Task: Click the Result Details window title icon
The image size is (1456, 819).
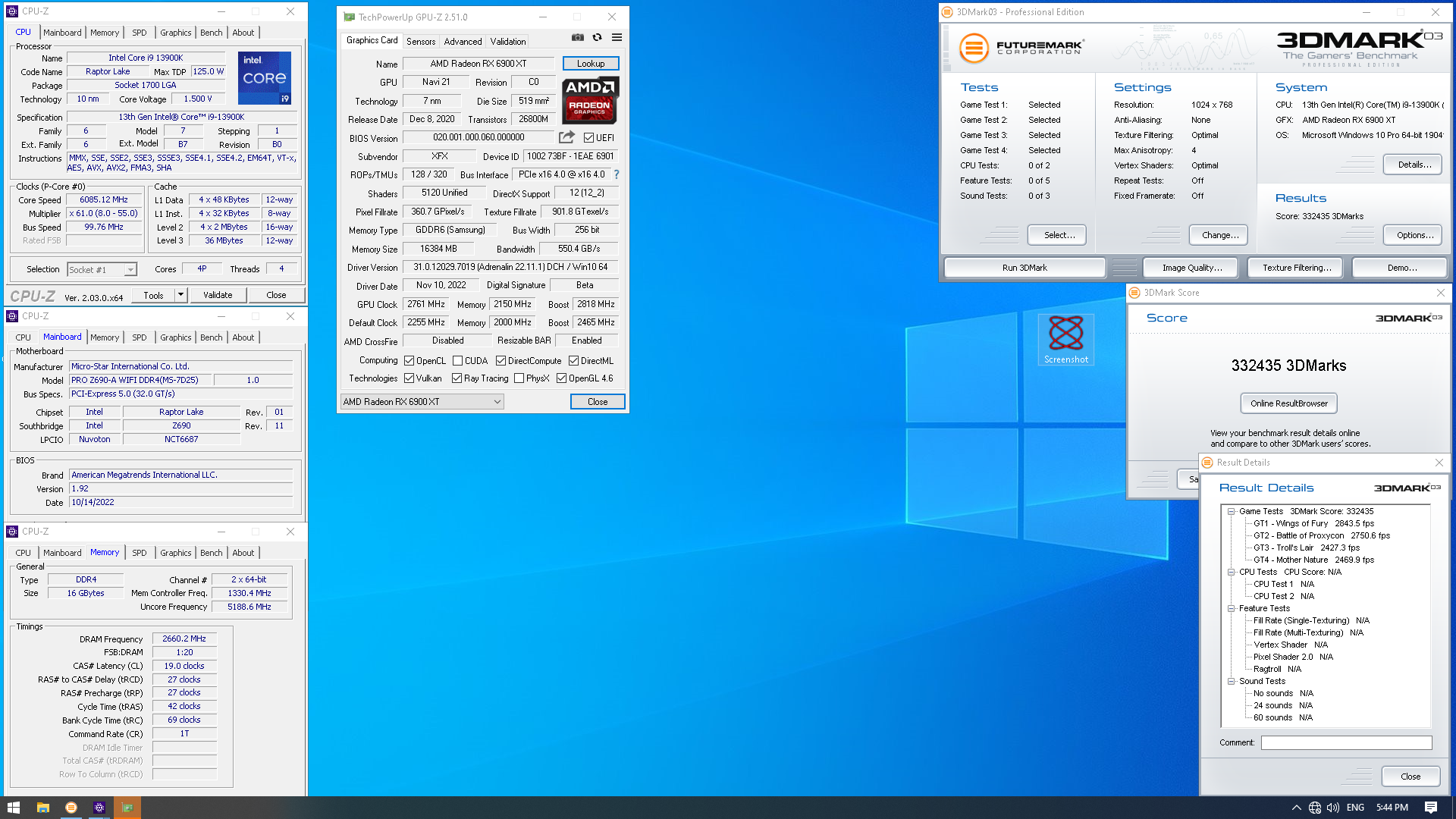Action: [x=1207, y=463]
